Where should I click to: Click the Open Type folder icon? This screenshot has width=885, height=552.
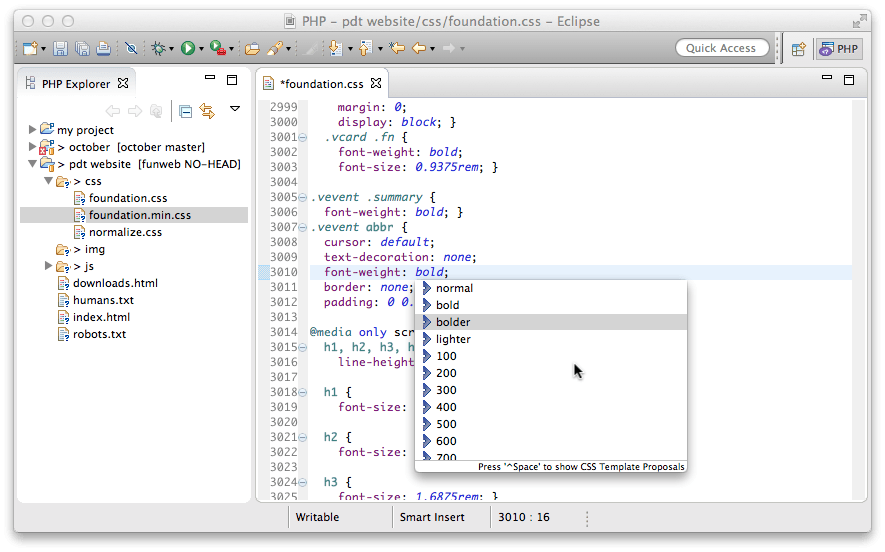[252, 48]
